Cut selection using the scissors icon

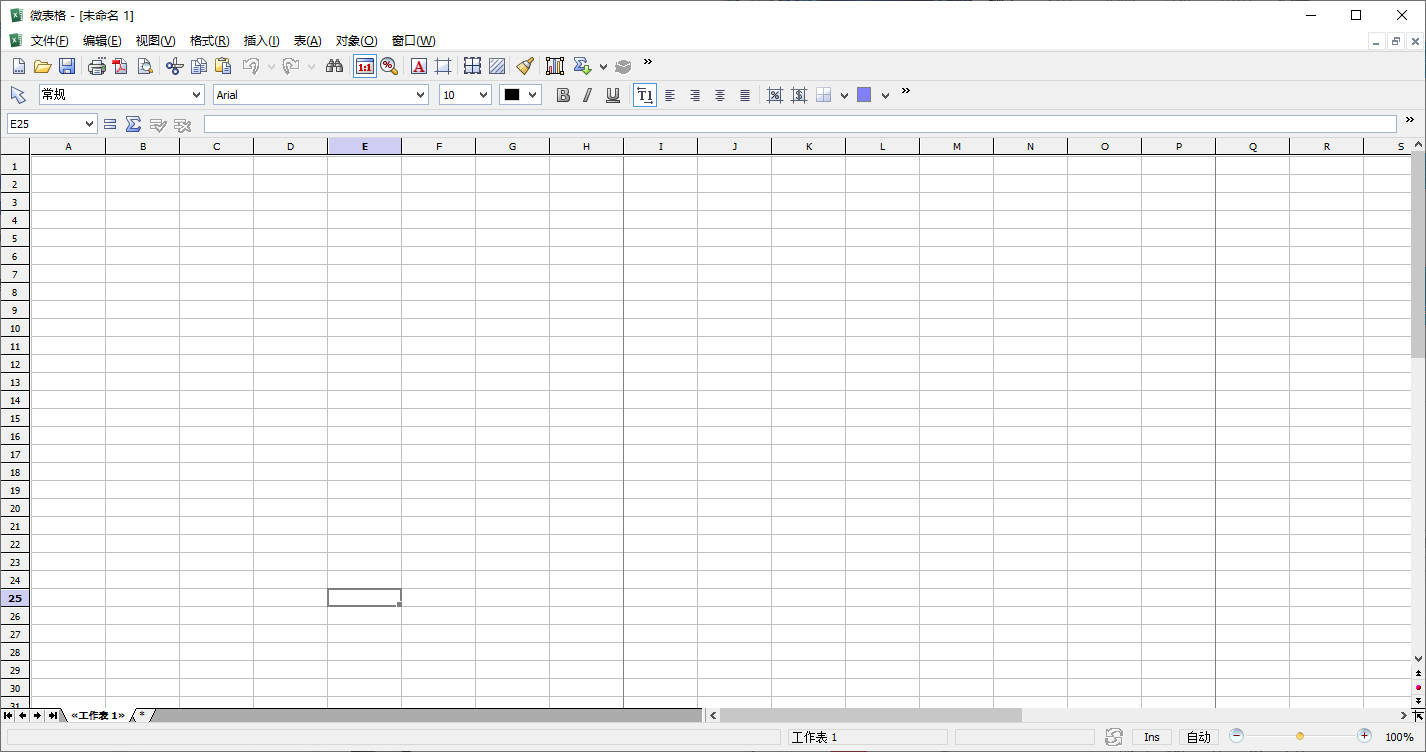174,67
